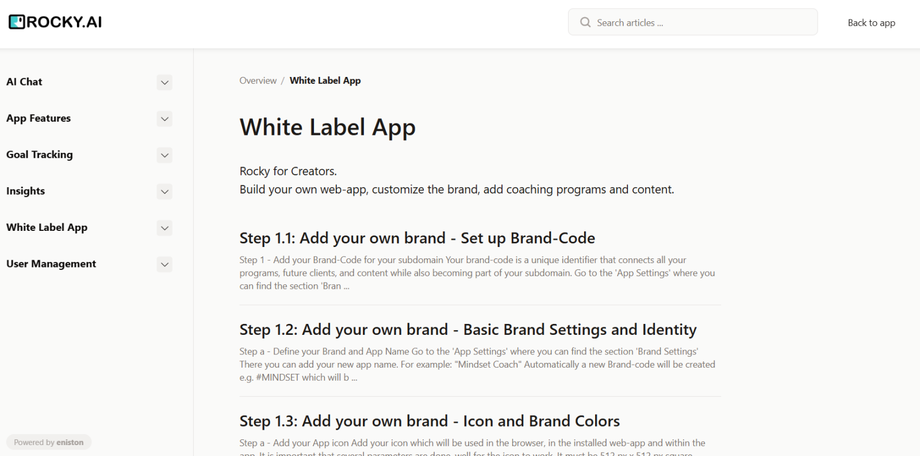Viewport: 920px width, 456px height.
Task: Open Insights sidebar section
Action: [x=25, y=191]
